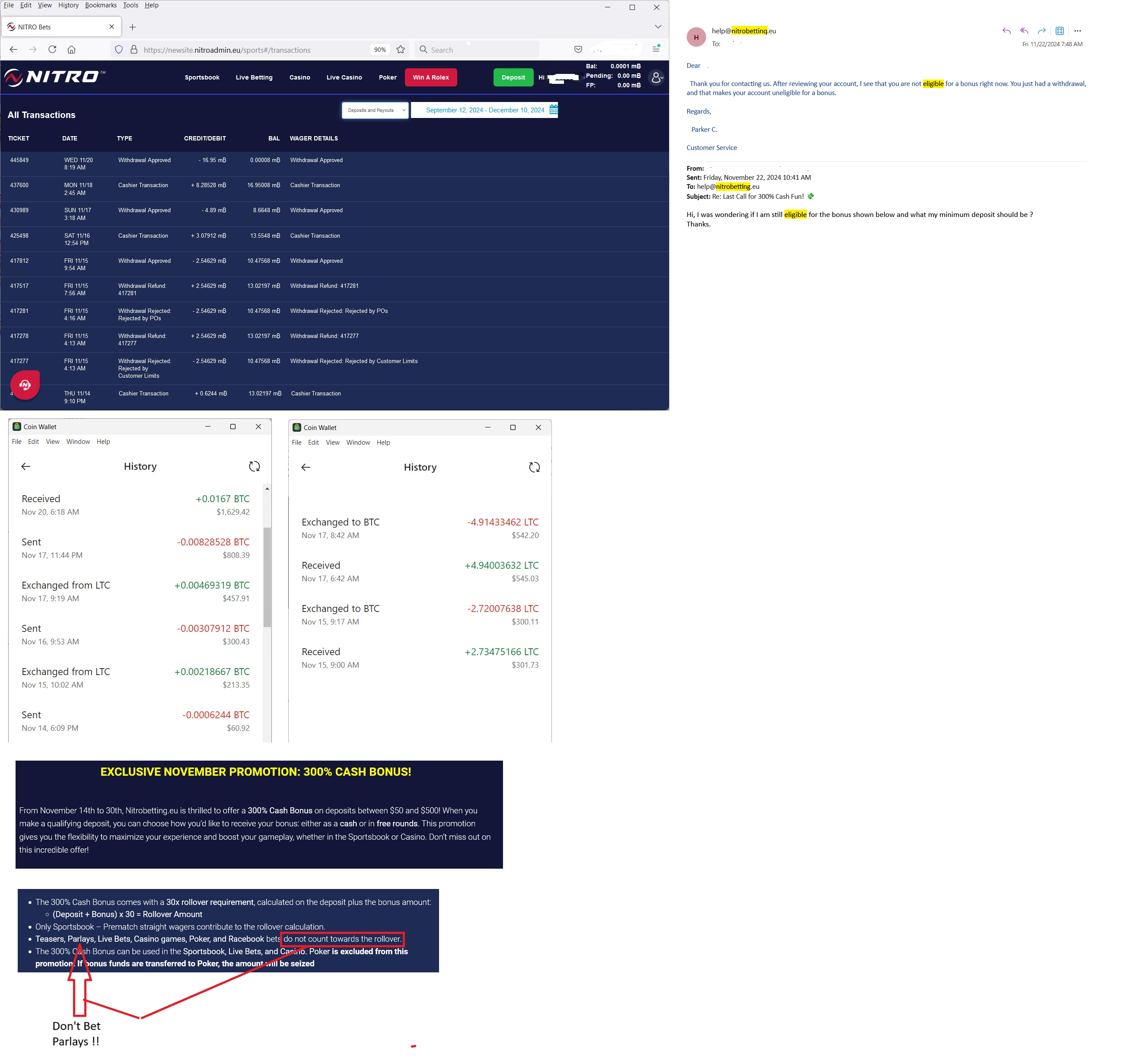This screenshot has height=1064, width=1140.
Task: Open the calendar date picker icon
Action: (x=554, y=110)
